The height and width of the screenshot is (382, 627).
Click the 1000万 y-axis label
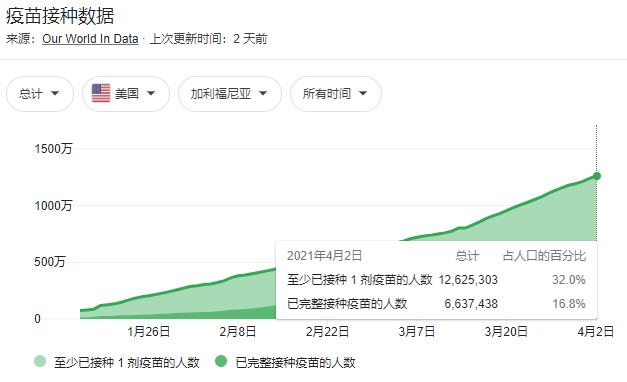click(53, 206)
